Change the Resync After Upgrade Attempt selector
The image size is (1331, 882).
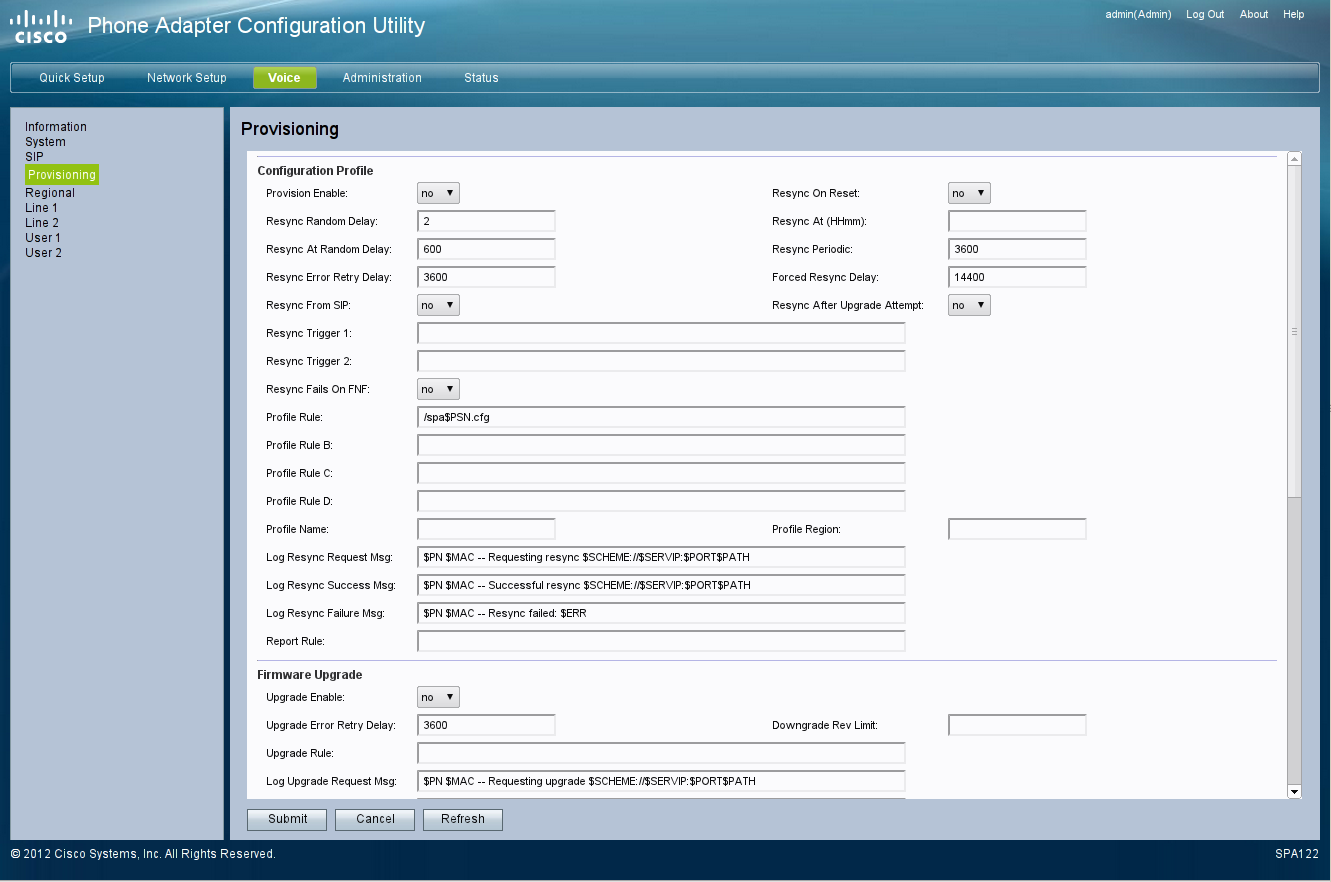[968, 305]
